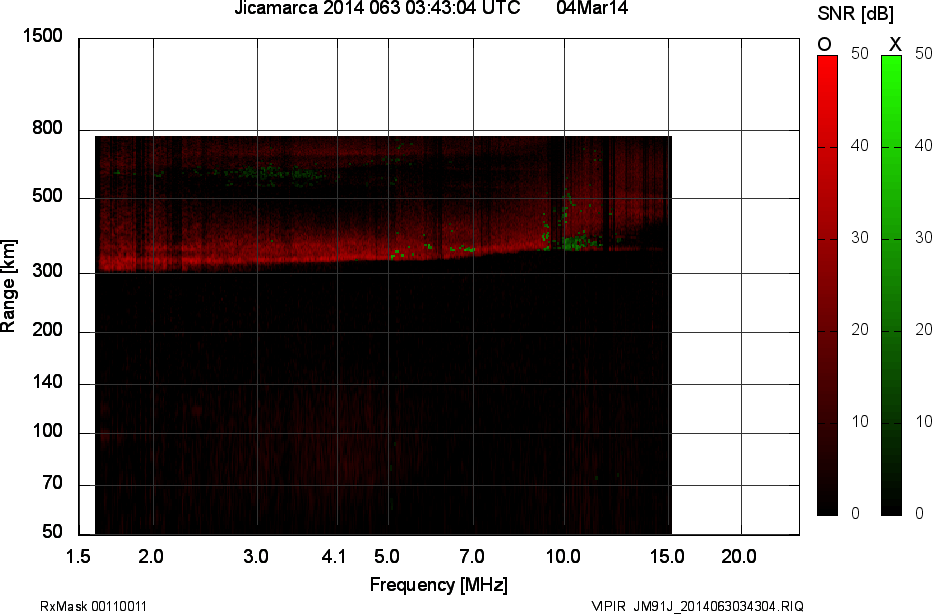The height and width of the screenshot is (614, 932).
Task: Click the 50 km range tick label
Action: (x=52, y=533)
